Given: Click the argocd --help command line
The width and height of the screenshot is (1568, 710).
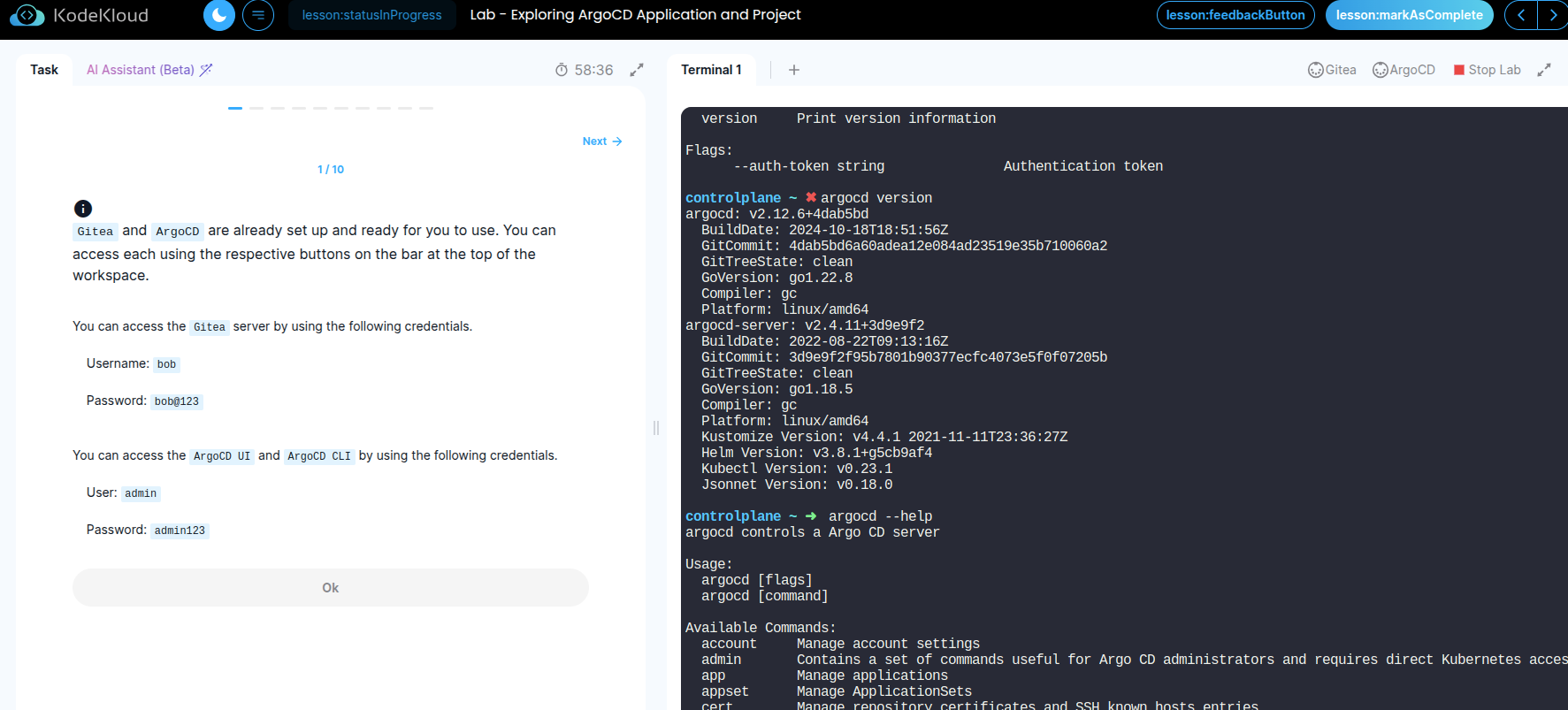Looking at the screenshot, I should click(x=881, y=516).
